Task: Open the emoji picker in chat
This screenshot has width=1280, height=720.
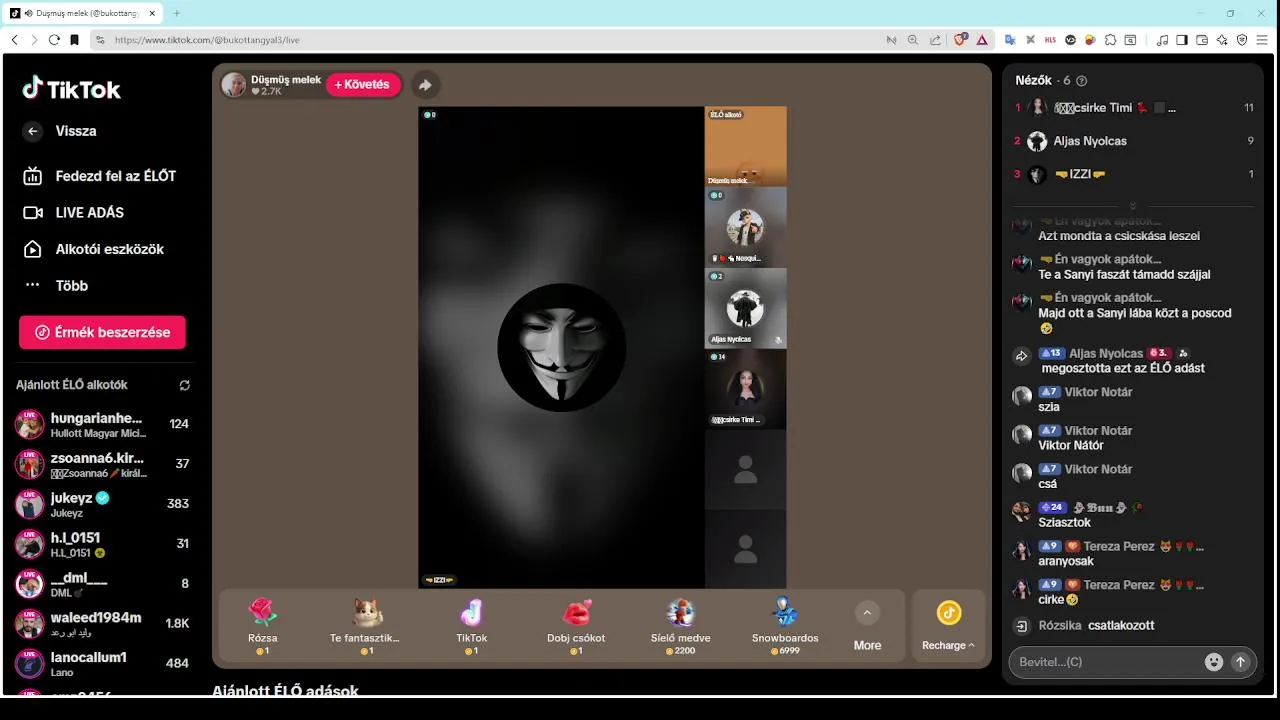Action: click(x=1214, y=662)
